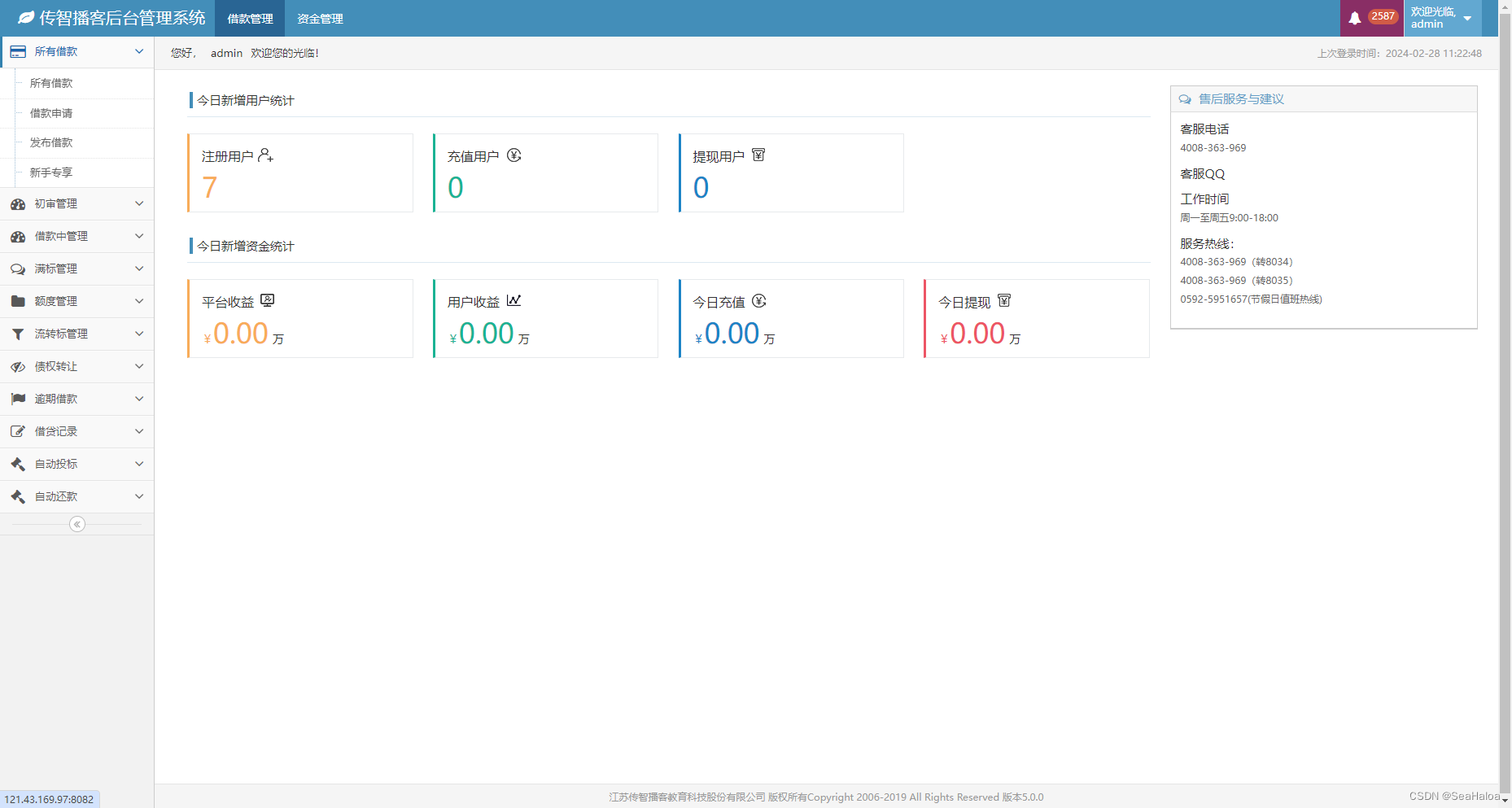Click phone number 4008-363-969 under 客服电话
The image size is (1512, 808).
point(1213,148)
